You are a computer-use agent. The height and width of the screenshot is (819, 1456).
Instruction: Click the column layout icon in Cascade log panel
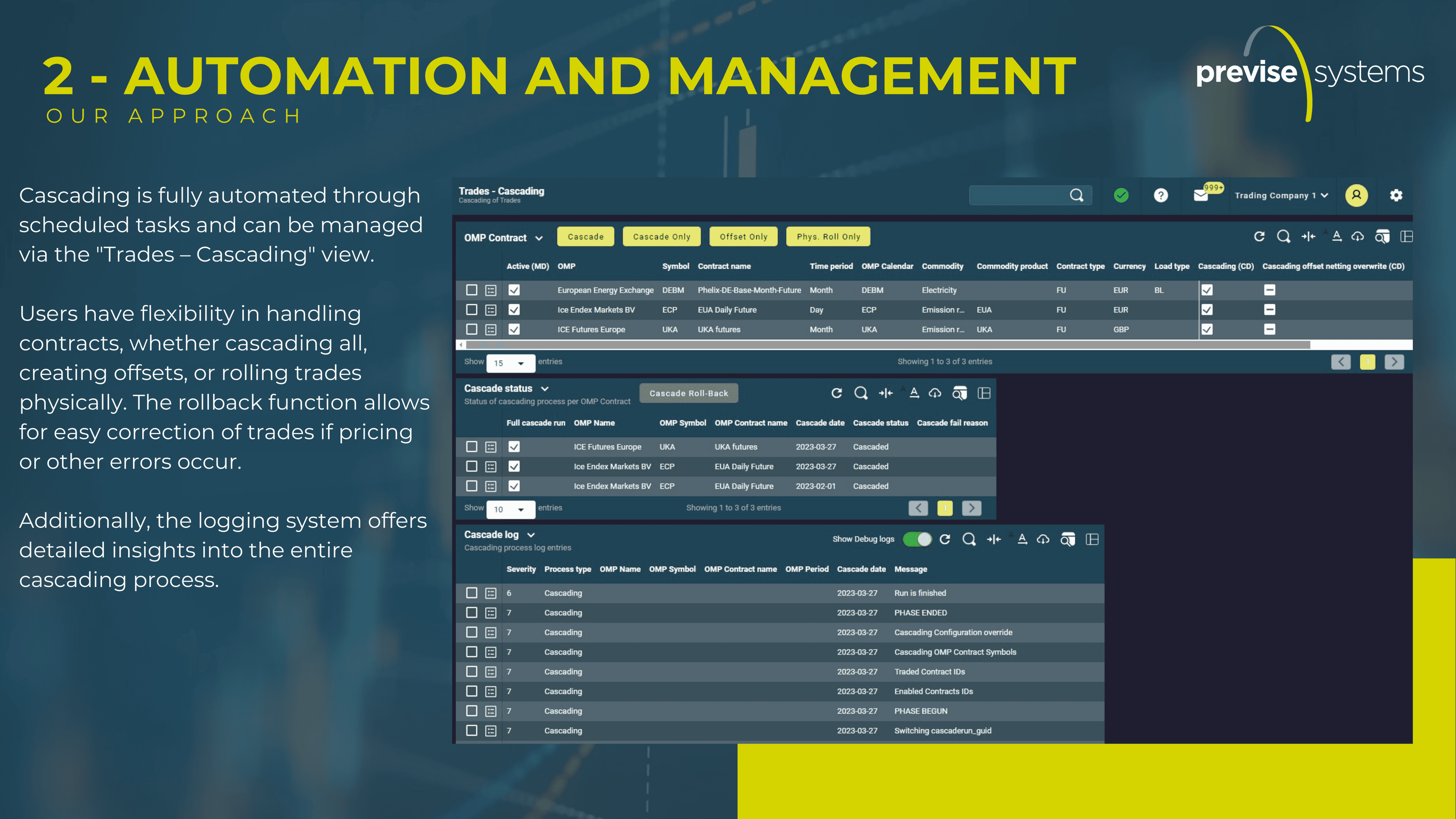[1092, 540]
